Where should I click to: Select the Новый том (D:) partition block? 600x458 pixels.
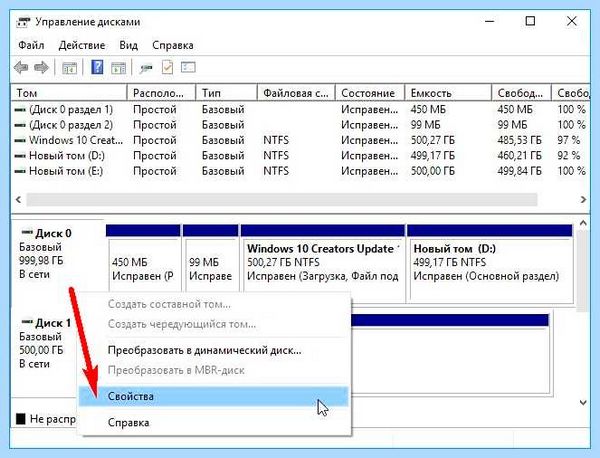pyautogui.click(x=490, y=262)
